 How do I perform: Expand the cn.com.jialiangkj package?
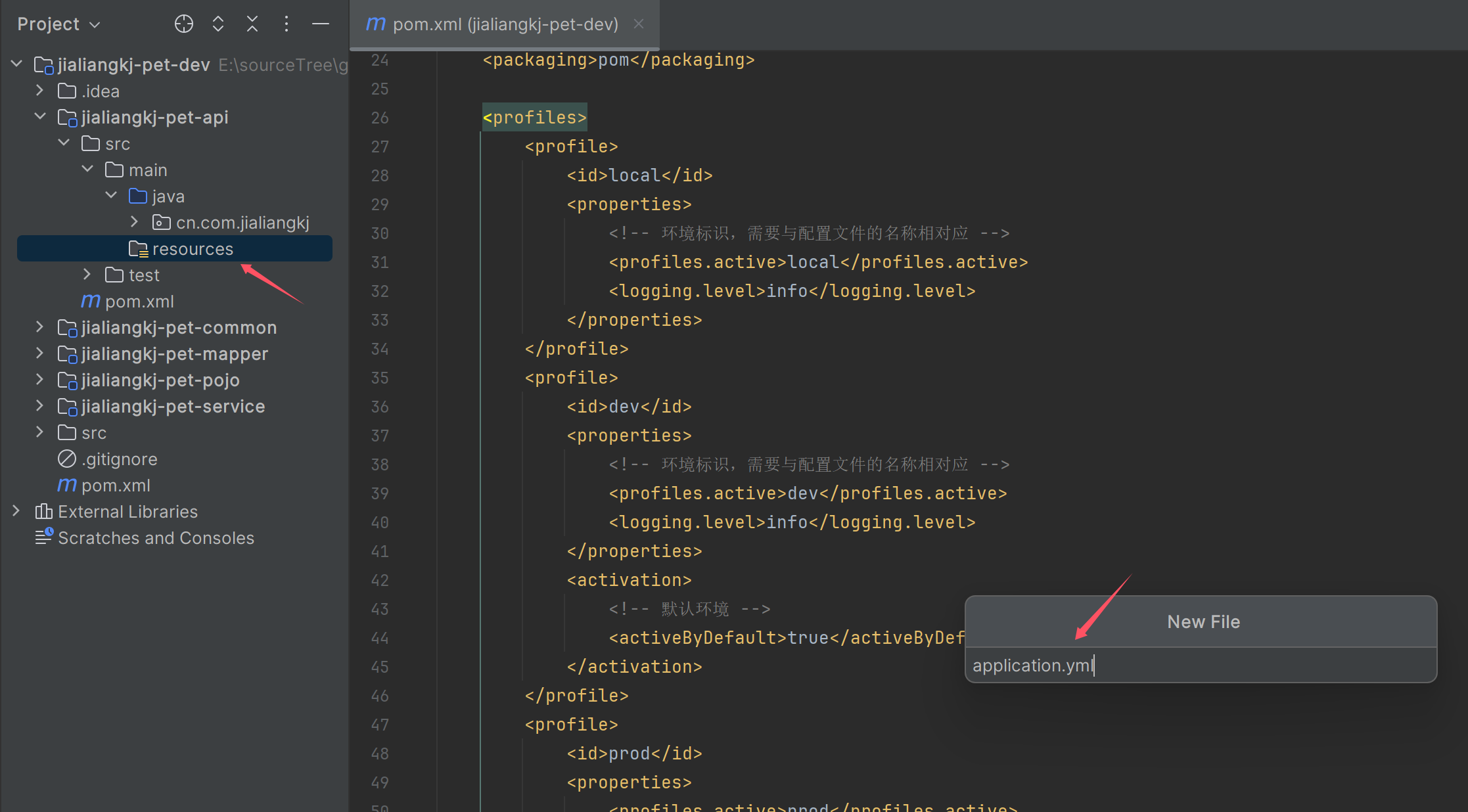(x=135, y=222)
